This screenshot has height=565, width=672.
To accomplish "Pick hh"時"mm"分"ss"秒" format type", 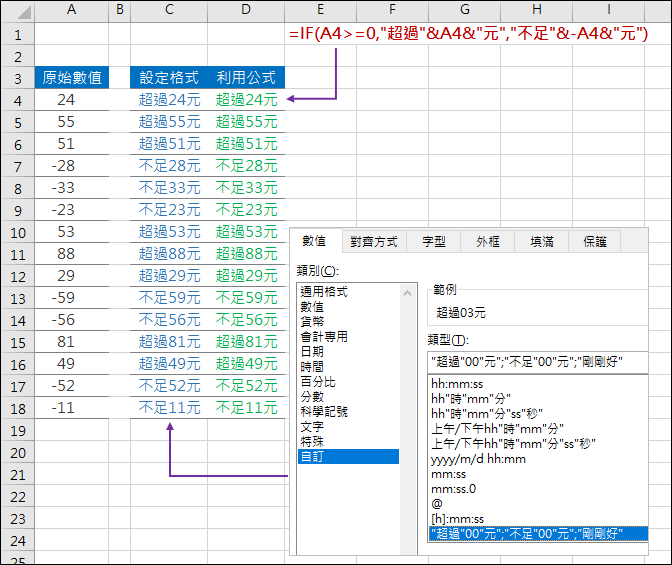I will (x=538, y=414).
